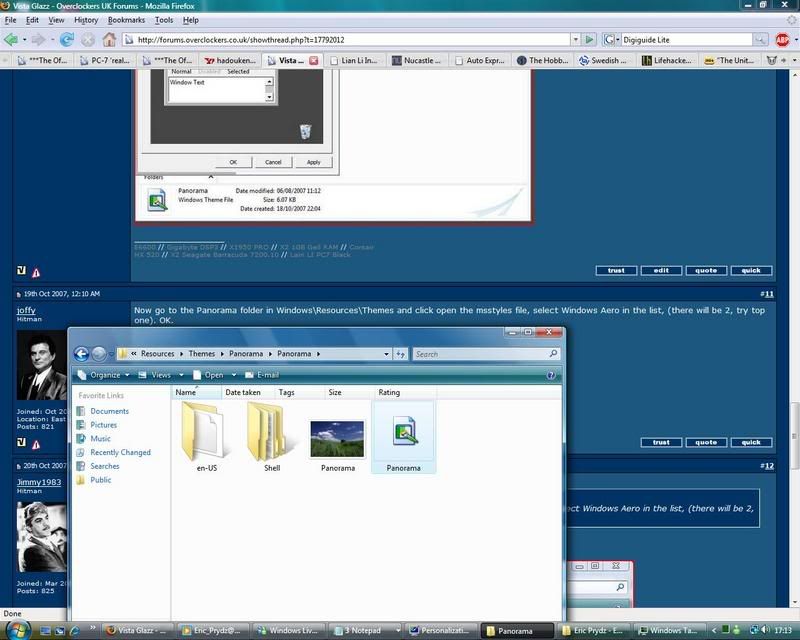This screenshot has width=800, height=640.
Task: Open the Firefox File menu
Action: coord(10,20)
